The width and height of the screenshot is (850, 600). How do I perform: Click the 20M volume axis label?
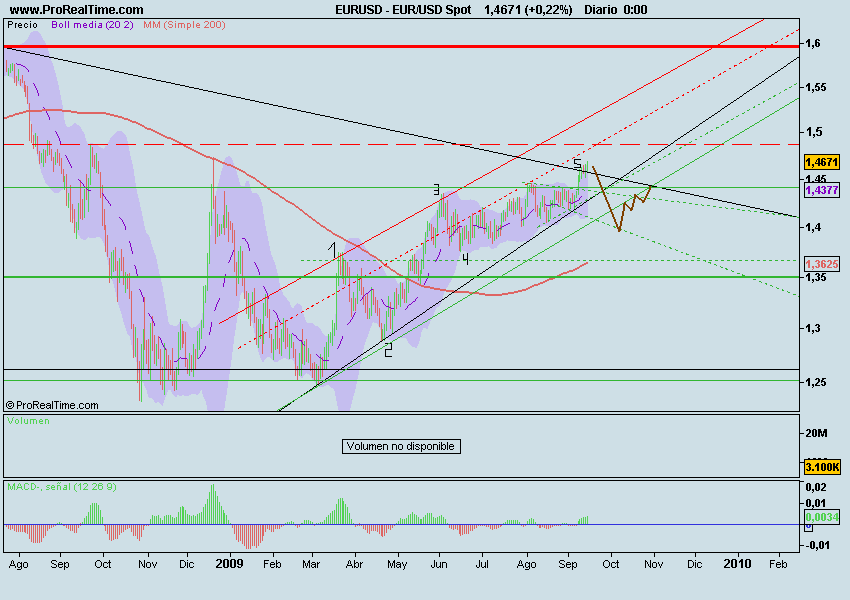point(816,433)
